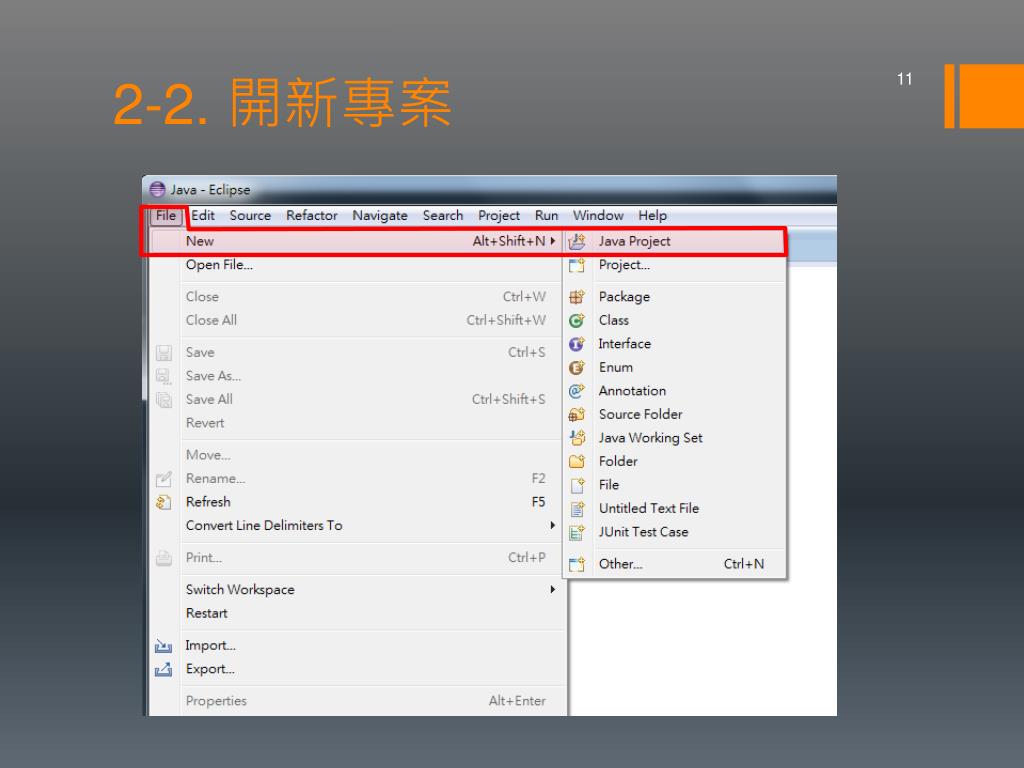Viewport: 1024px width, 768px height.
Task: Select Untitled Text File entry
Action: pos(675,509)
